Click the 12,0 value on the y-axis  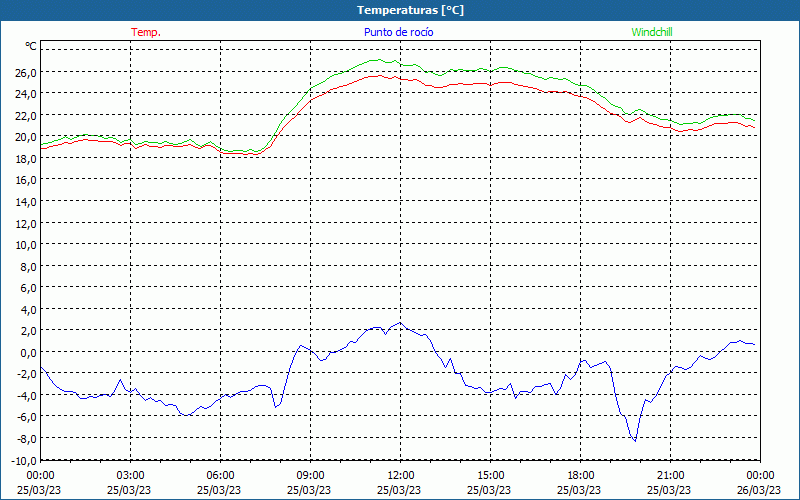pos(26,223)
